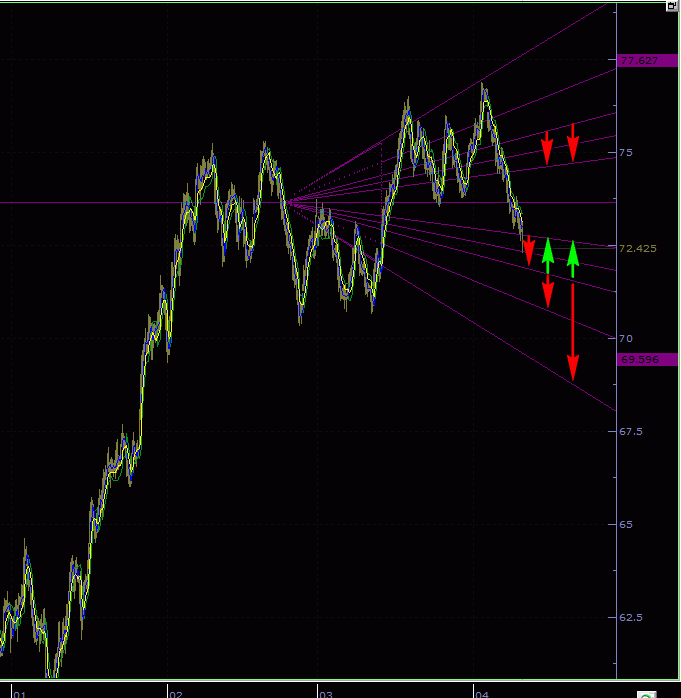The width and height of the screenshot is (681, 698).
Task: Click the 62.5 price axis label
Action: pyautogui.click(x=631, y=617)
